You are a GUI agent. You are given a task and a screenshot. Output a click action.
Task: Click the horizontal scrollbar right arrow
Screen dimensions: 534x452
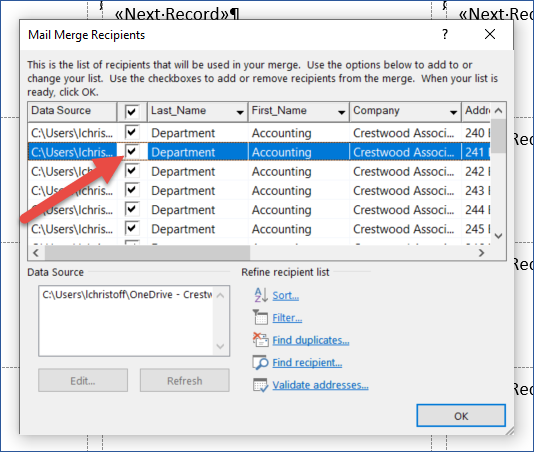pyautogui.click(x=481, y=253)
